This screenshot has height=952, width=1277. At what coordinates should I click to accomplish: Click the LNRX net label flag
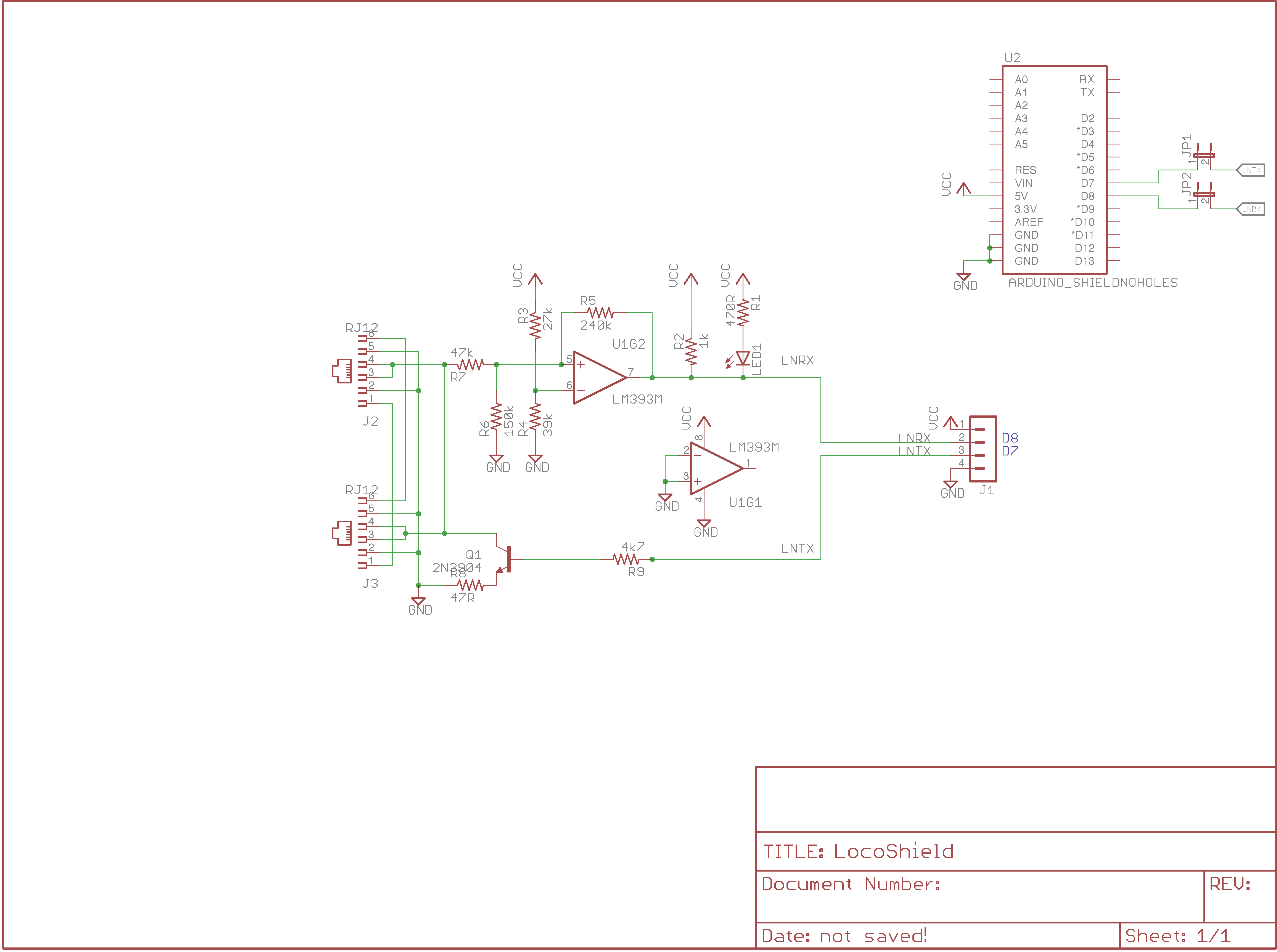click(x=1250, y=209)
